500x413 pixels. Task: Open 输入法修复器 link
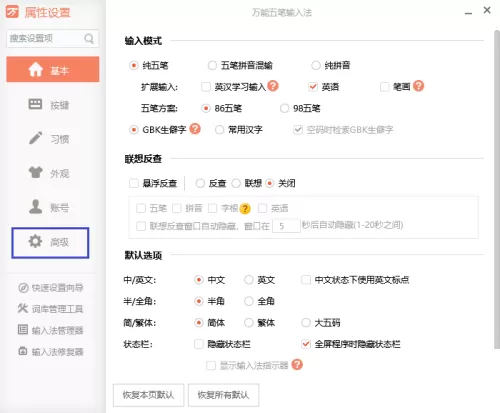(51, 352)
